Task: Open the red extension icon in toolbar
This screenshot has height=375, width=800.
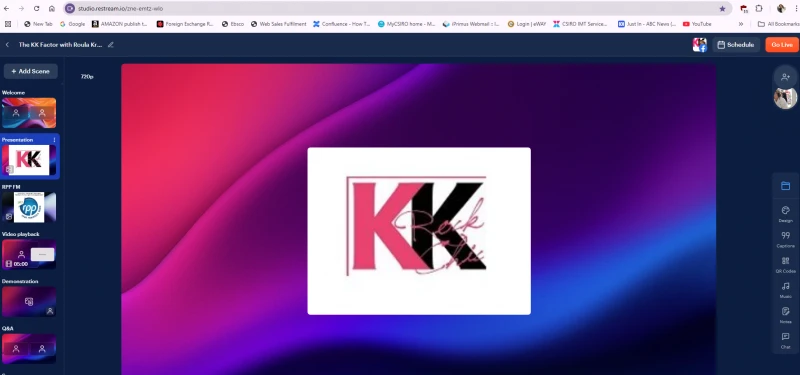Action: coord(744,9)
